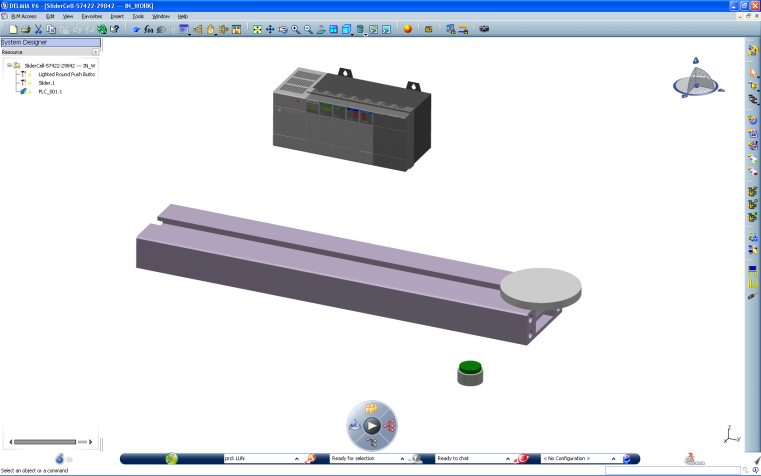
Task: Click the Print icon in toolbar
Action: pos(25,30)
